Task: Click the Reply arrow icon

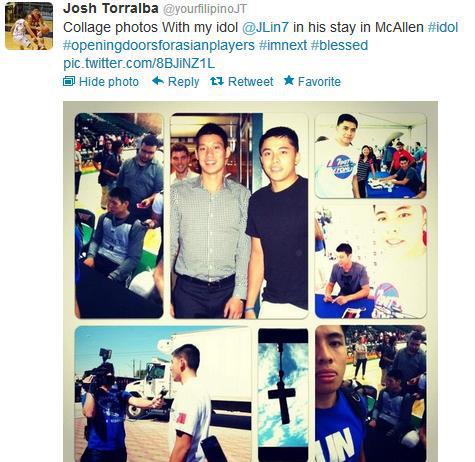Action: 158,81
